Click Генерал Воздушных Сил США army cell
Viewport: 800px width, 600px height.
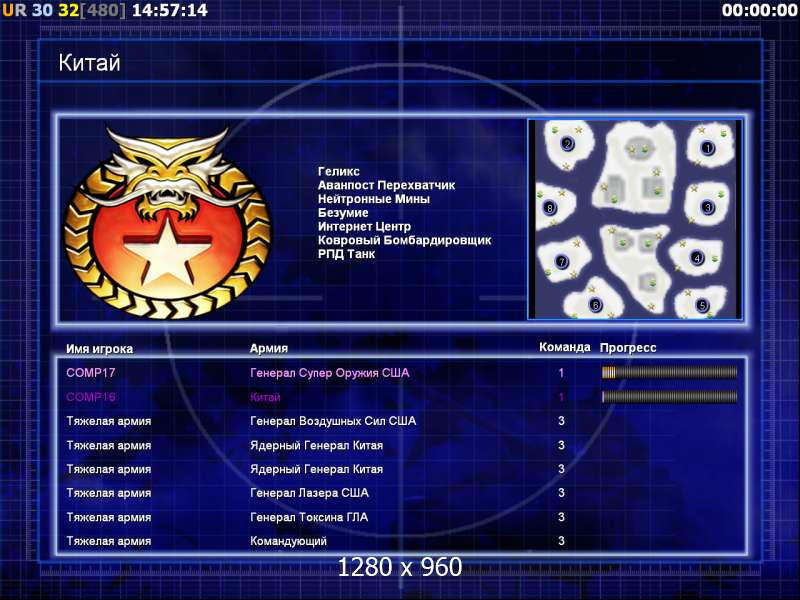(333, 421)
